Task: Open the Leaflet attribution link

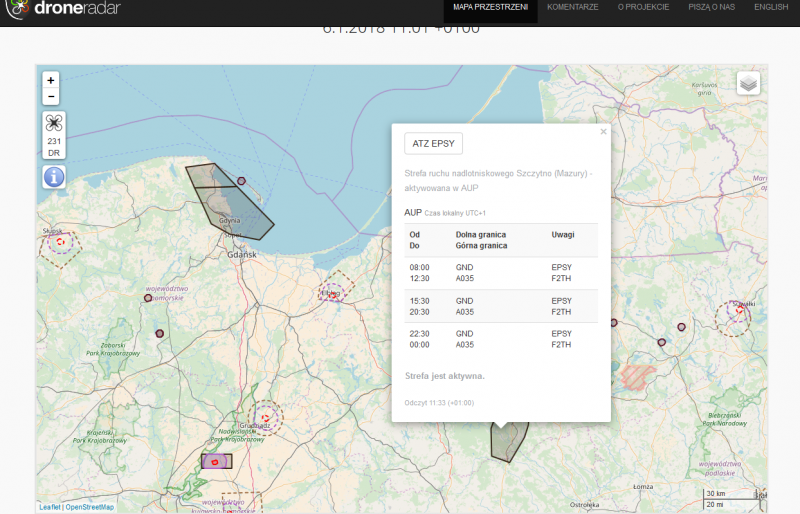Action: click(50, 507)
